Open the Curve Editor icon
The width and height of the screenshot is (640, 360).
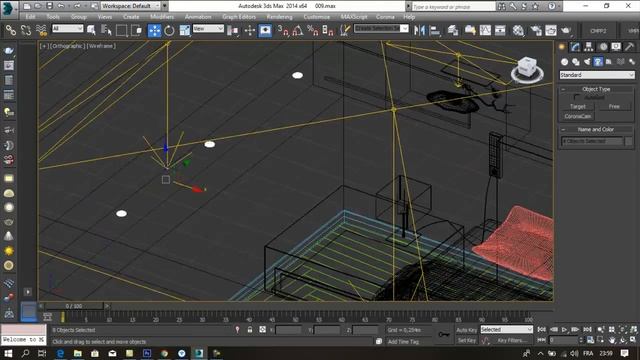pyautogui.click(x=485, y=30)
